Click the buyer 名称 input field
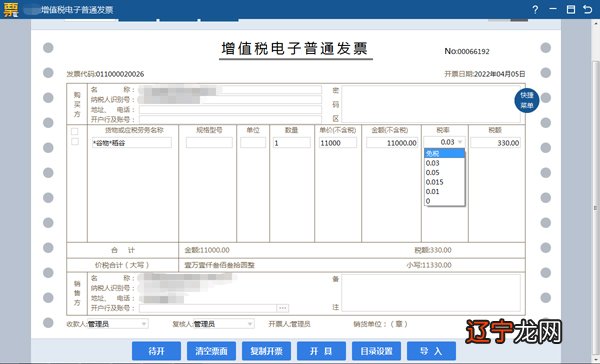Viewport: 600px width, 364px height. 230,90
